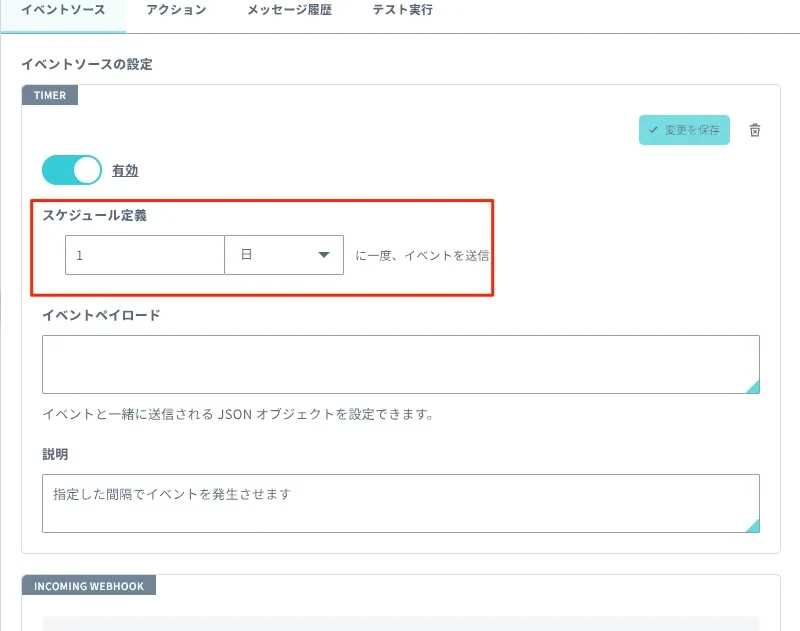Open the メッセージ履歴 tab

[289, 10]
